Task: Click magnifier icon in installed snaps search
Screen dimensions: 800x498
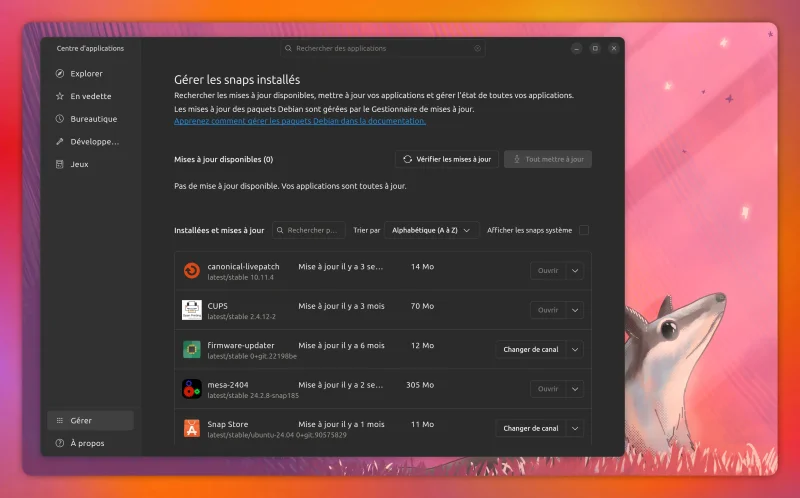Action: coord(280,230)
